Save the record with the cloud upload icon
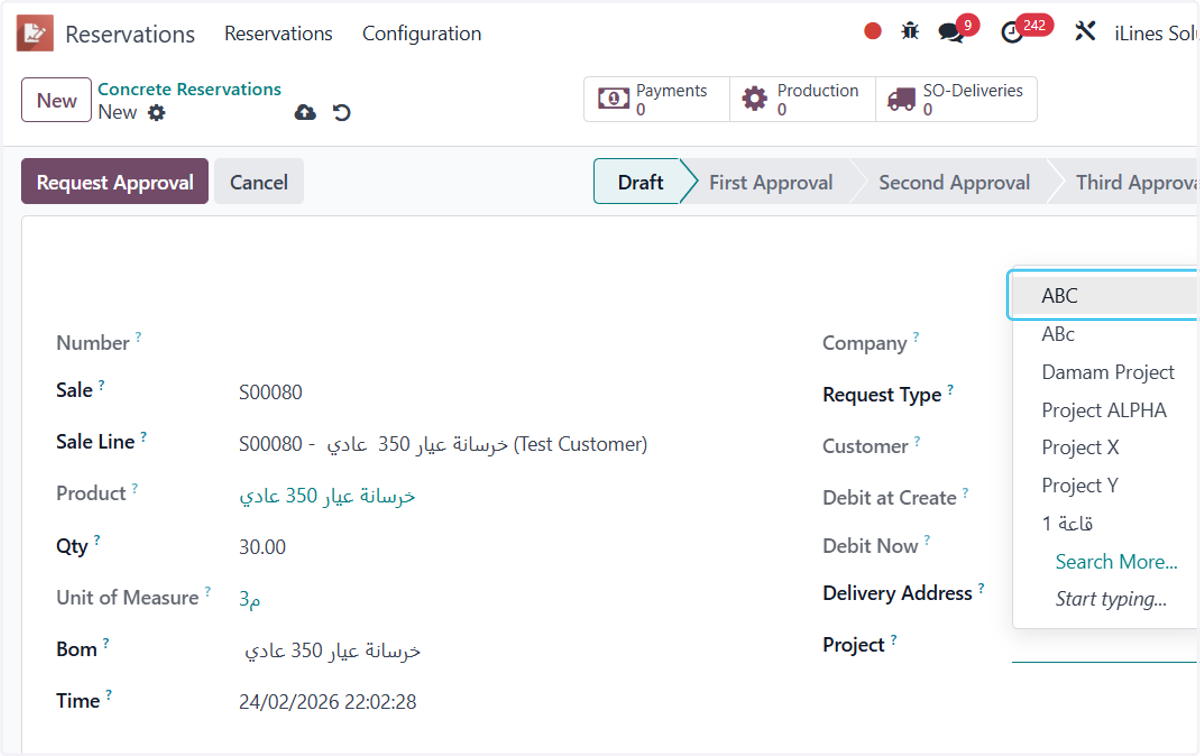This screenshot has width=1200, height=756. (x=305, y=113)
